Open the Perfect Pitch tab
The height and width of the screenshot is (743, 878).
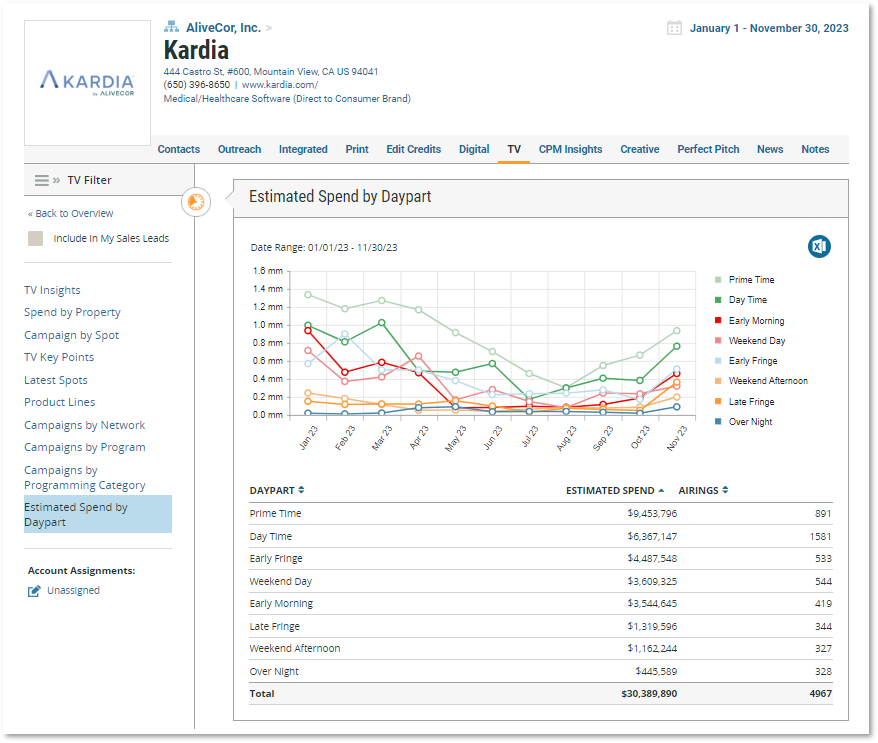[708, 149]
